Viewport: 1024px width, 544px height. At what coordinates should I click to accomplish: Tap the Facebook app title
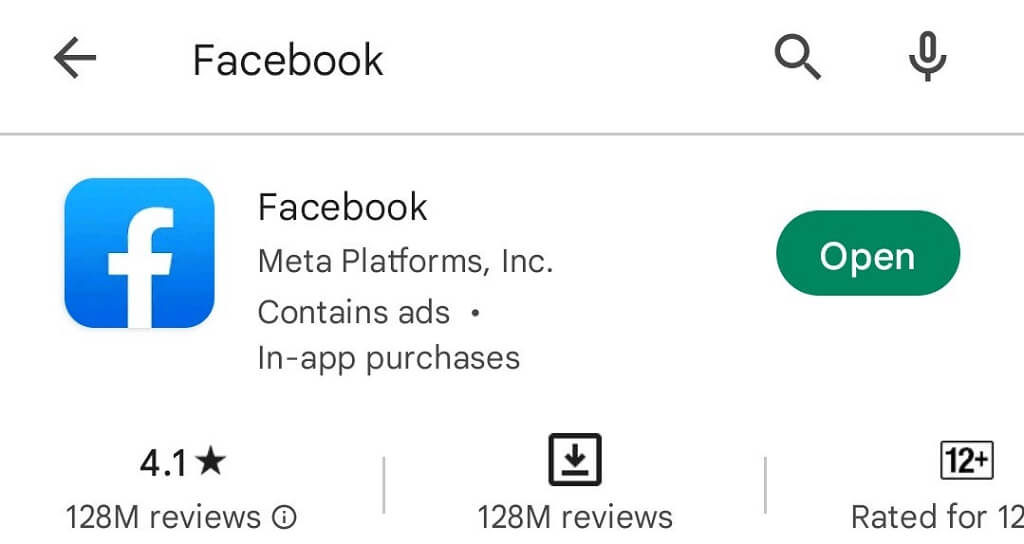(343, 207)
